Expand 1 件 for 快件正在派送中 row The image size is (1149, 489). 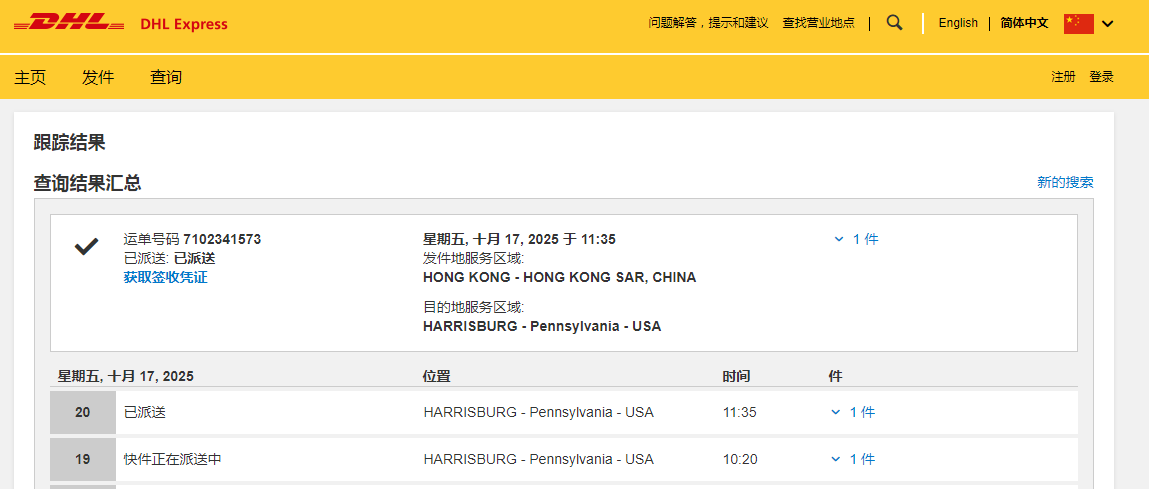click(x=853, y=459)
